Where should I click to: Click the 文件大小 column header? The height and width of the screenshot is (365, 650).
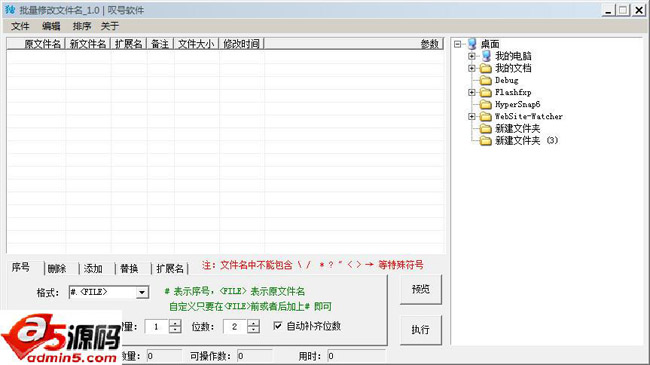pyautogui.click(x=196, y=44)
